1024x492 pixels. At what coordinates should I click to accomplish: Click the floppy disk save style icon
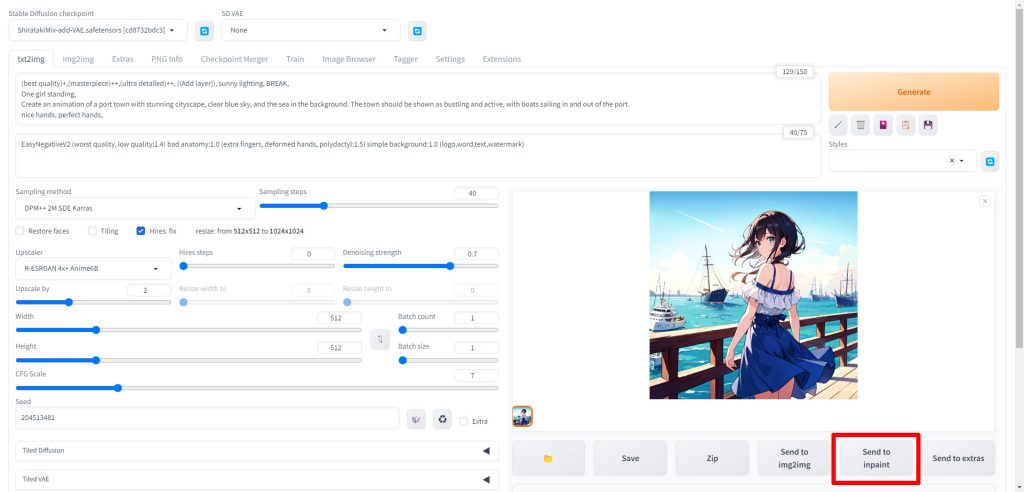(x=928, y=125)
